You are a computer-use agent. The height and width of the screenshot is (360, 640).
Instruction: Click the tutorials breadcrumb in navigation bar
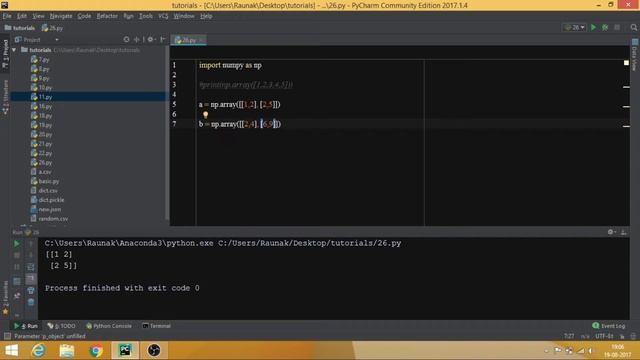[20, 28]
